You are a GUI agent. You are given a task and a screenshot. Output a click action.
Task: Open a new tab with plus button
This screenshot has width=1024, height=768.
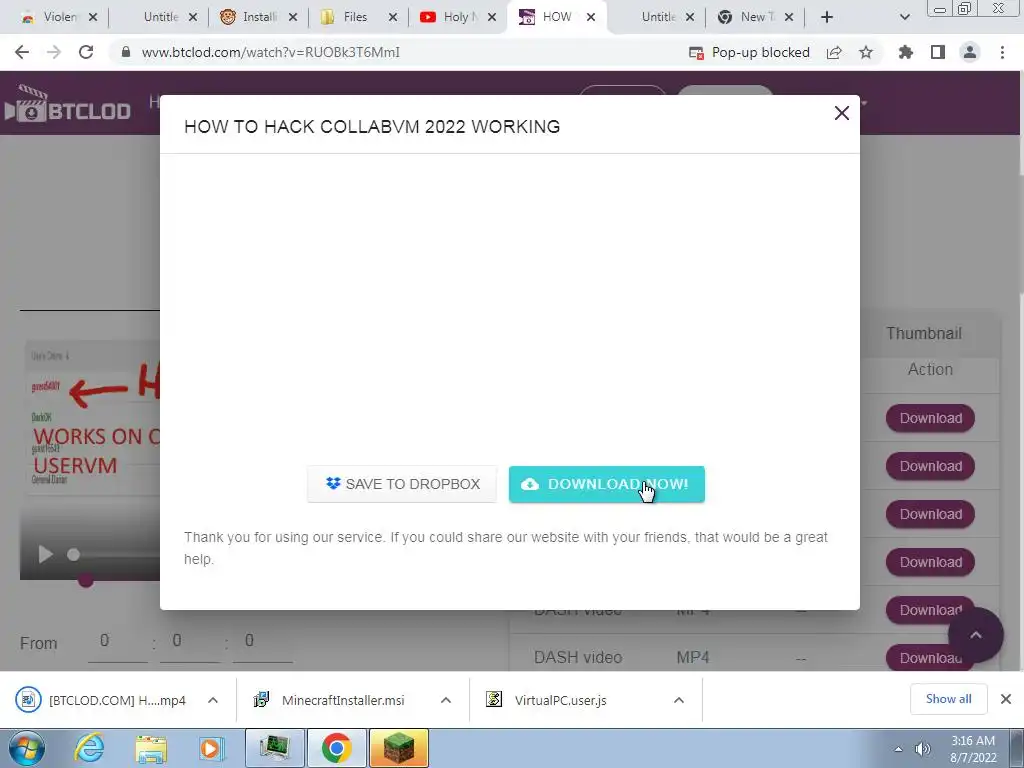[x=827, y=18]
